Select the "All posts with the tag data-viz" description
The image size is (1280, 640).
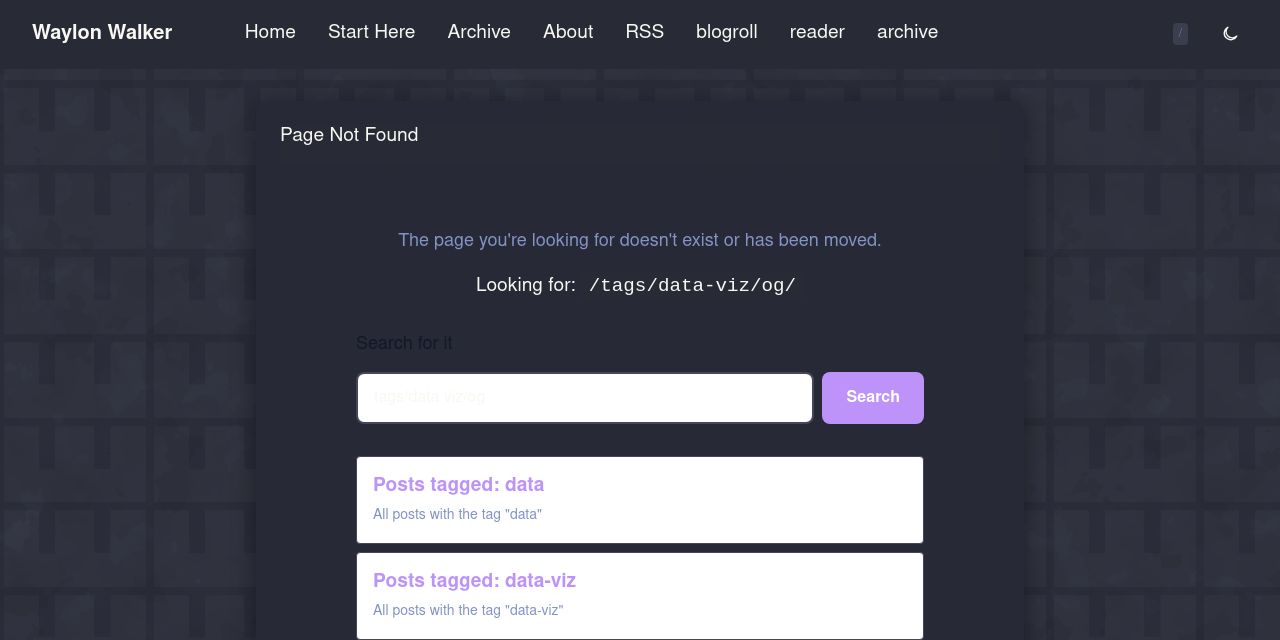[x=468, y=610]
